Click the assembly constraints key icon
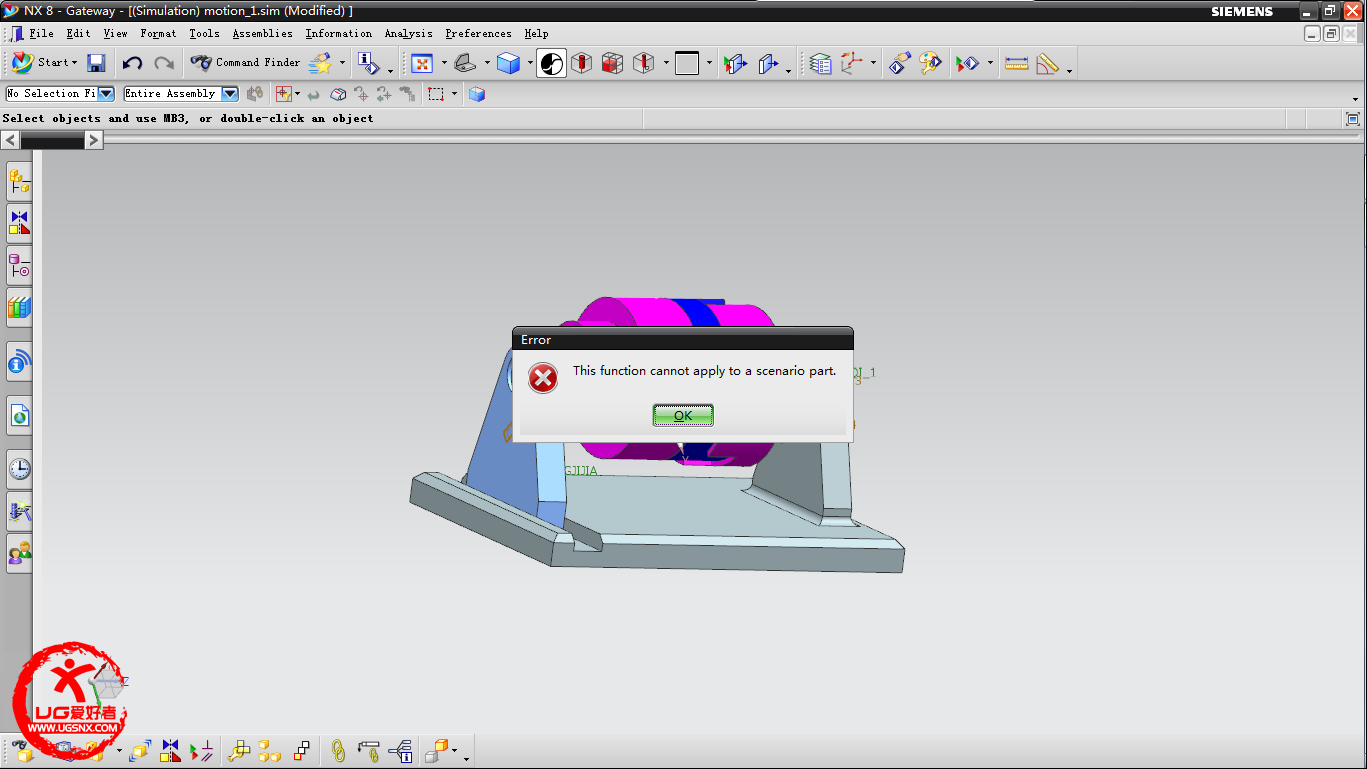Image resolution: width=1367 pixels, height=769 pixels. [238, 750]
